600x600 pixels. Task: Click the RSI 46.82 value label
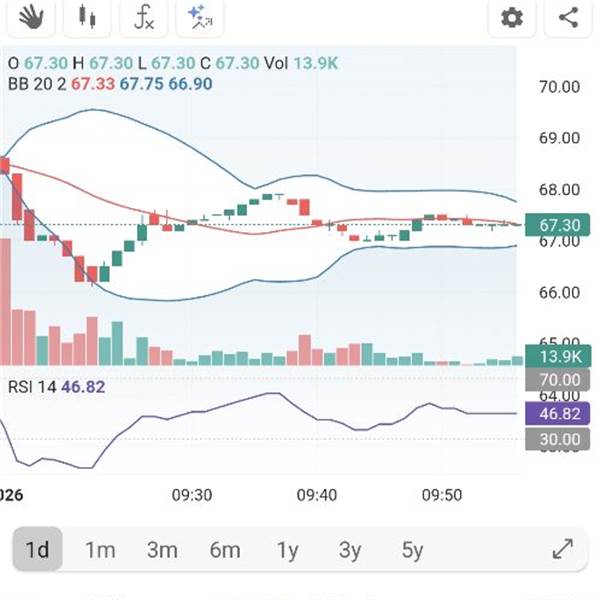point(558,412)
